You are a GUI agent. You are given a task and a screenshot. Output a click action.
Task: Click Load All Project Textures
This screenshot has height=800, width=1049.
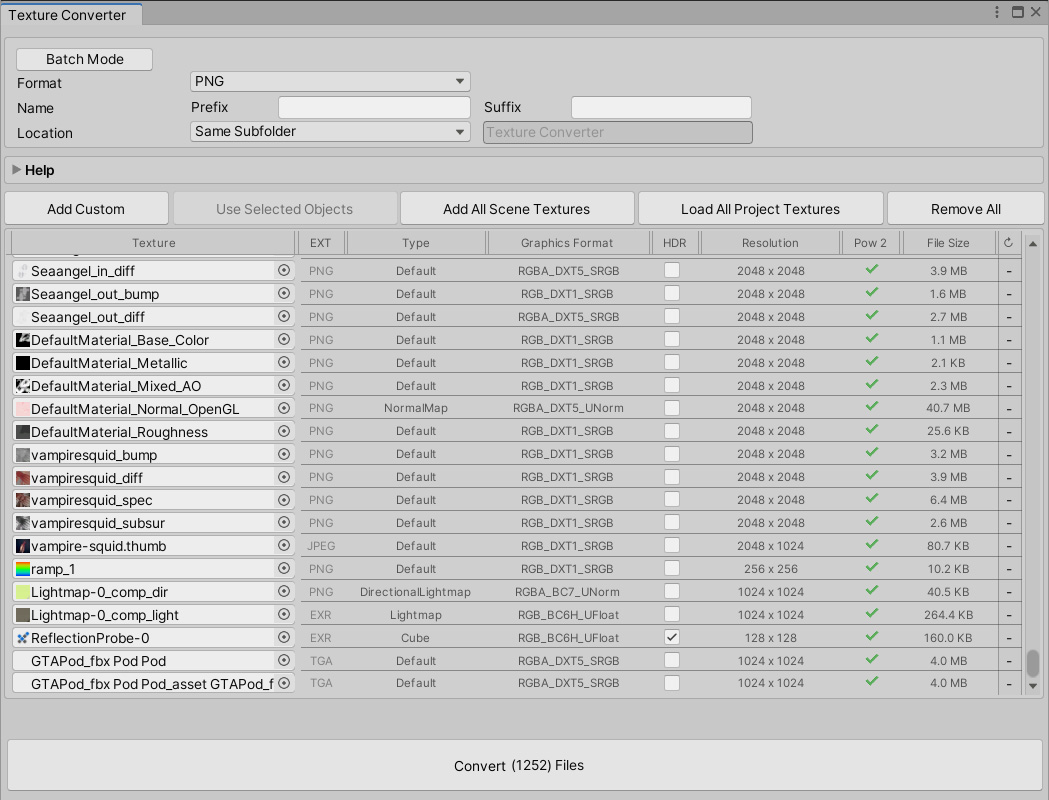coord(760,208)
